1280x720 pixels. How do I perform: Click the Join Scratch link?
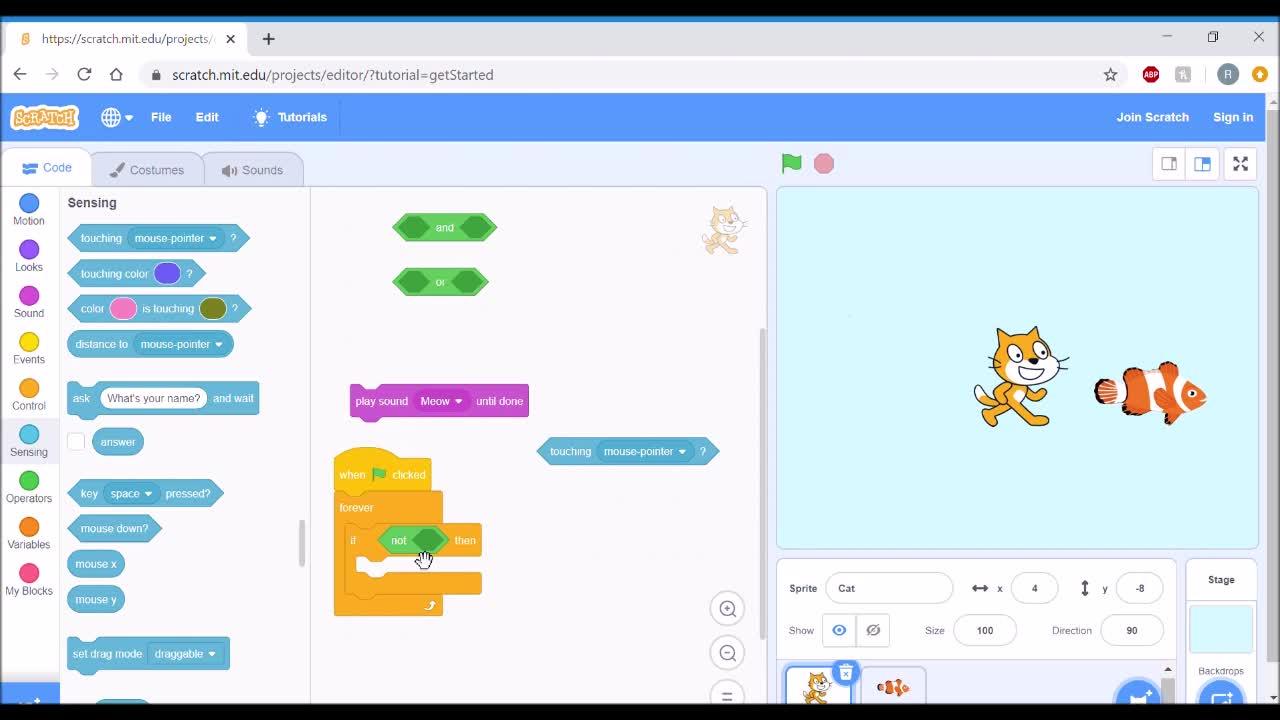click(1153, 117)
